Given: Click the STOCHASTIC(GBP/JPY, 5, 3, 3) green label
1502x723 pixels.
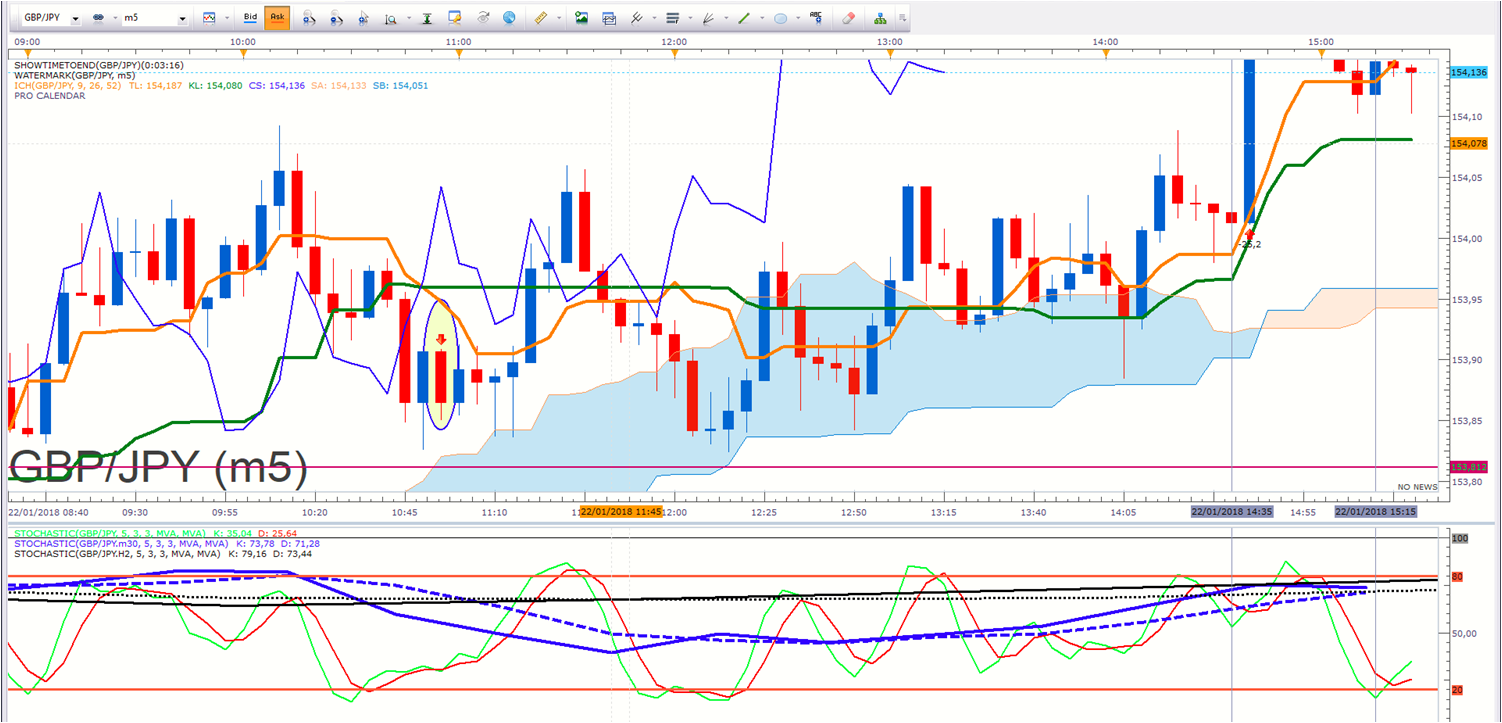Looking at the screenshot, I should [109, 533].
